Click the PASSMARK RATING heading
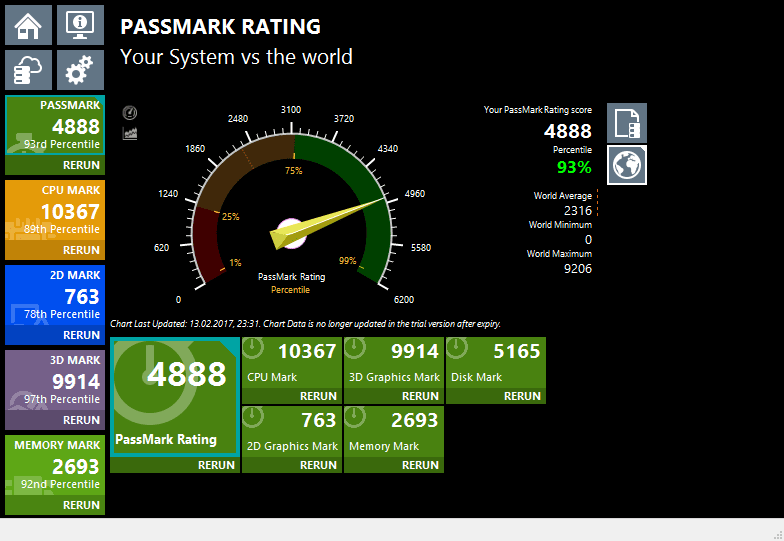 (220, 26)
